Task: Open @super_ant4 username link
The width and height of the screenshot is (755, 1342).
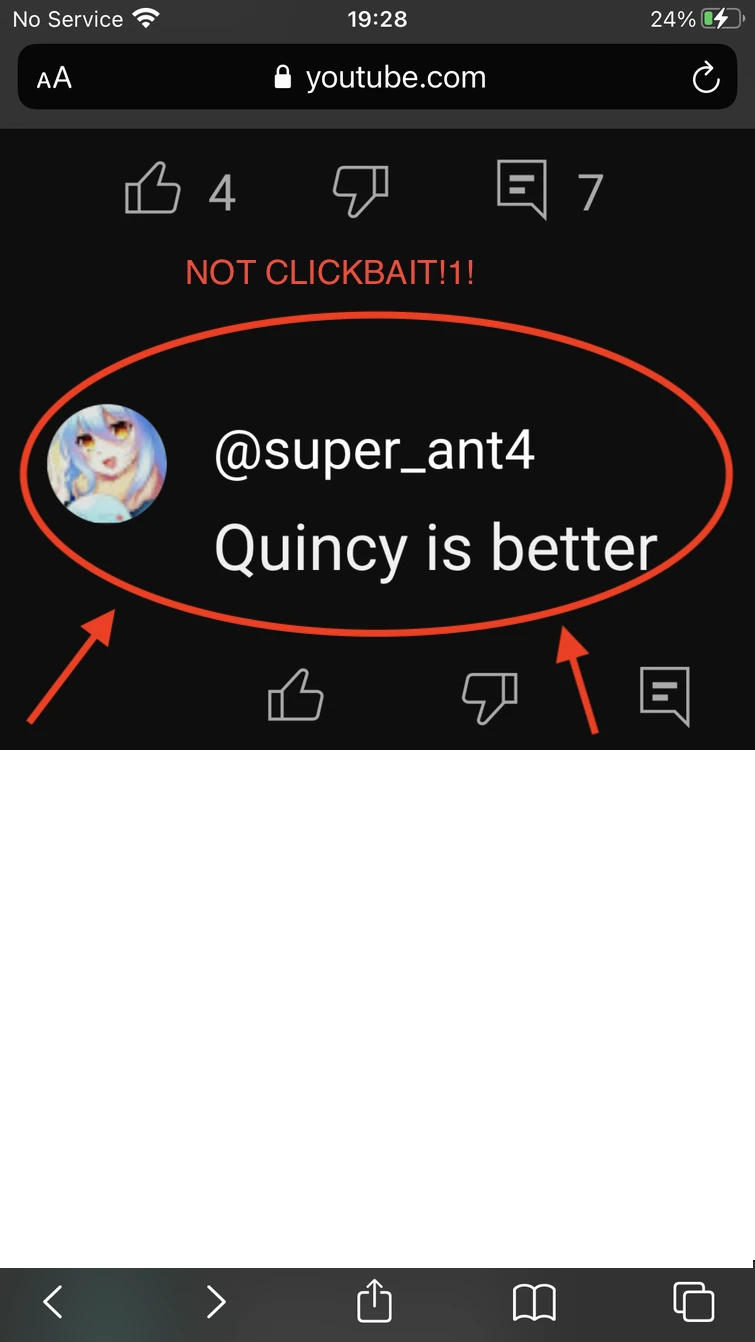Action: coord(375,451)
